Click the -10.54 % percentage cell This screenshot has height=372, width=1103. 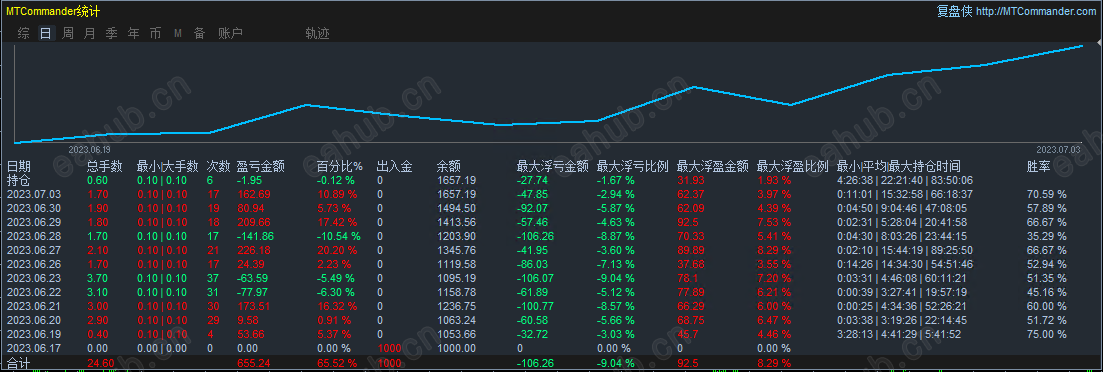click(x=339, y=236)
